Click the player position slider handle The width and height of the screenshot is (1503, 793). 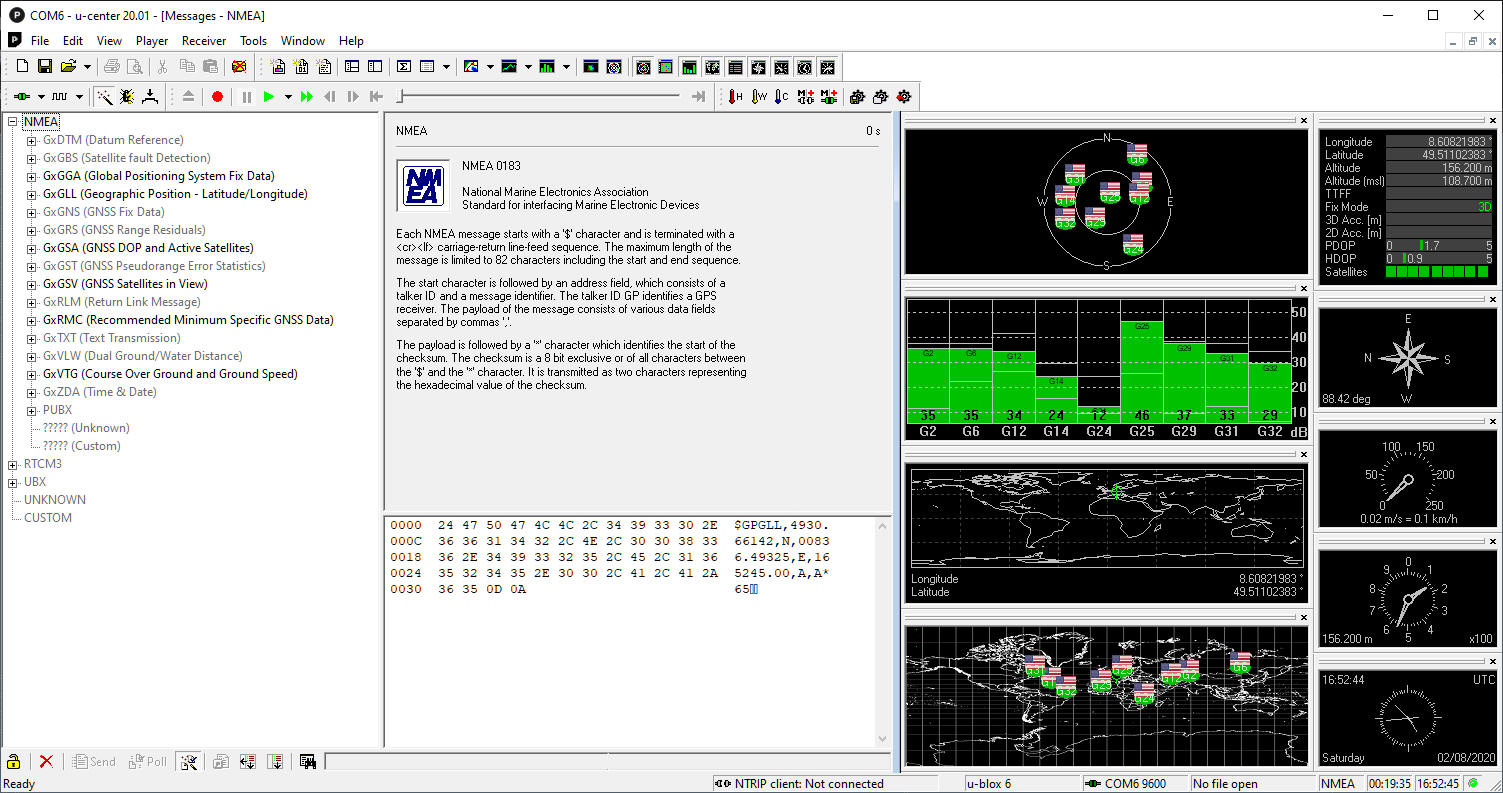tap(400, 97)
